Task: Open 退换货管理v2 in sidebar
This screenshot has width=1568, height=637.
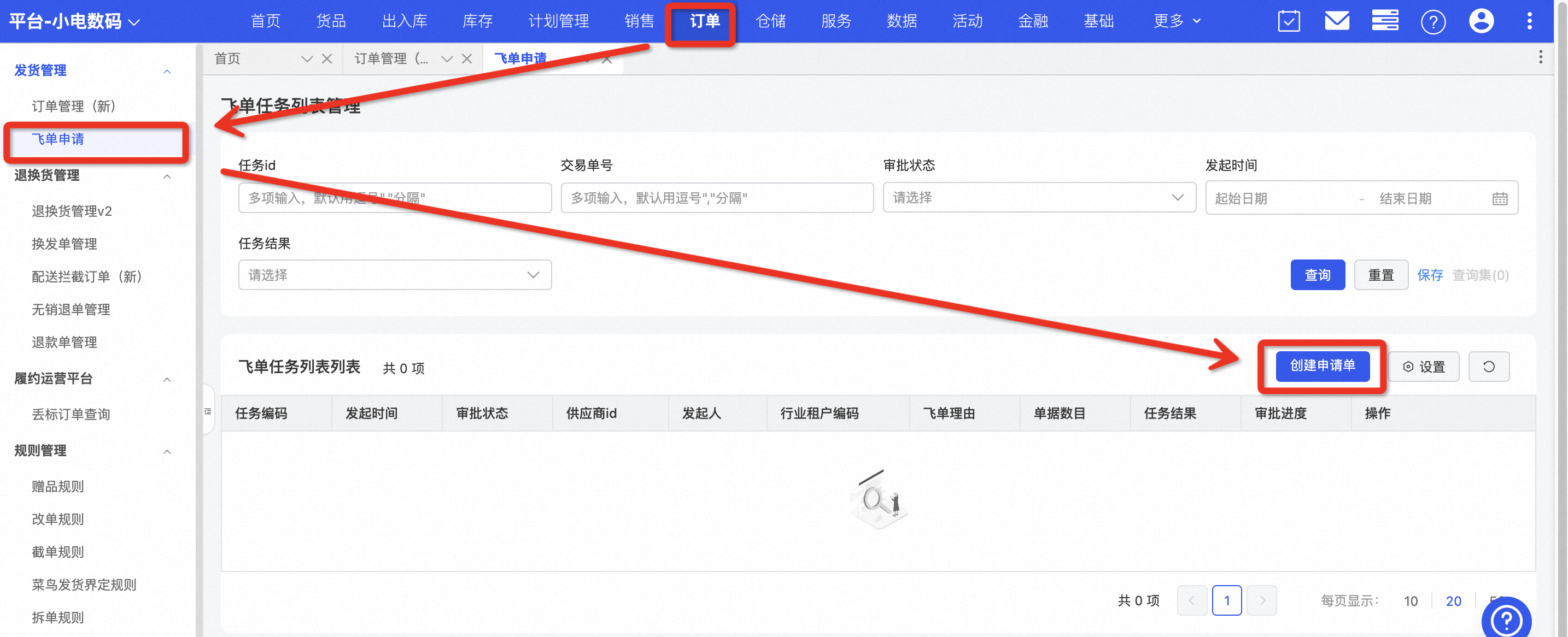Action: coord(72,211)
